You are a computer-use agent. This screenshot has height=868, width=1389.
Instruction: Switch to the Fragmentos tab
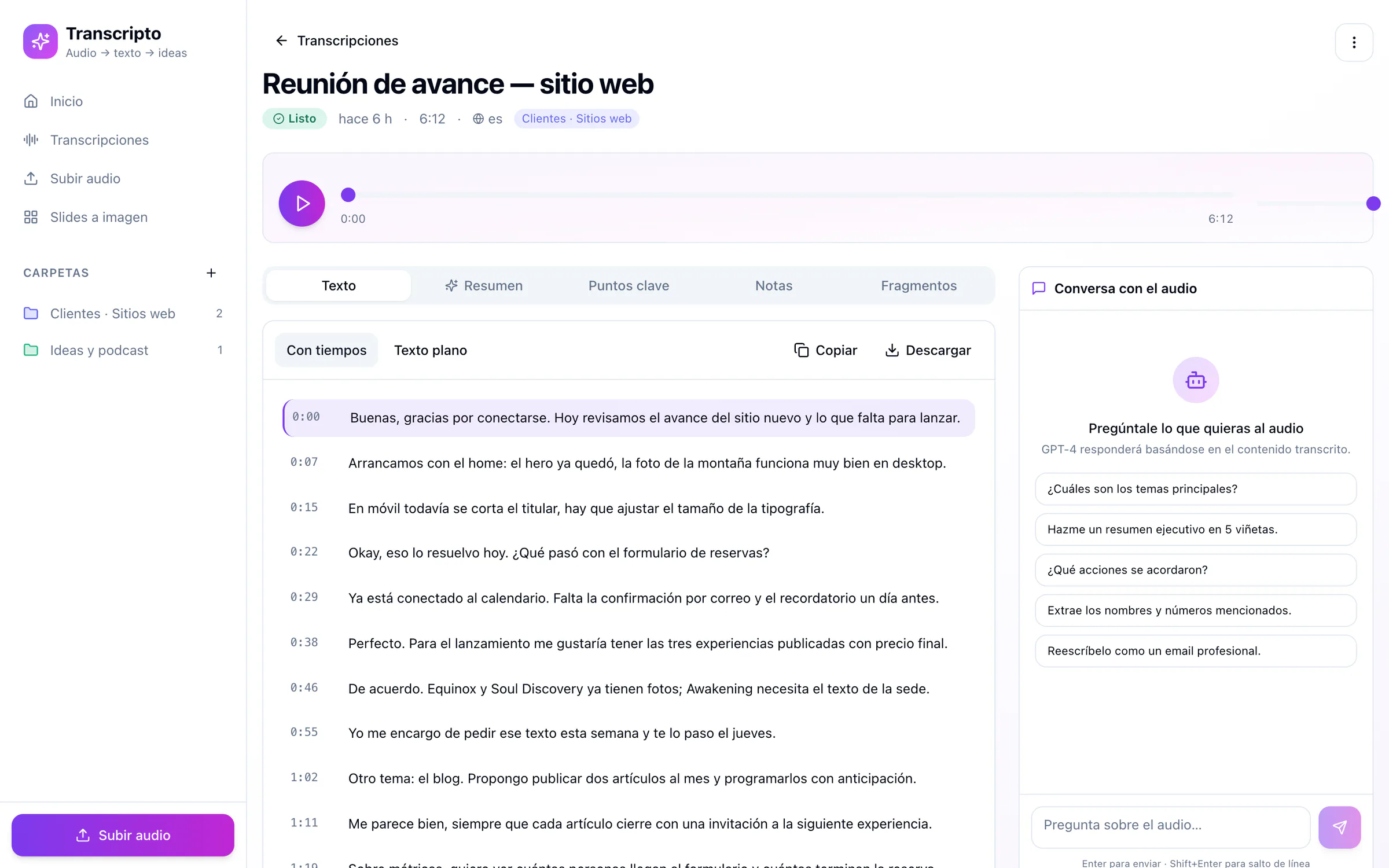pyautogui.click(x=918, y=285)
